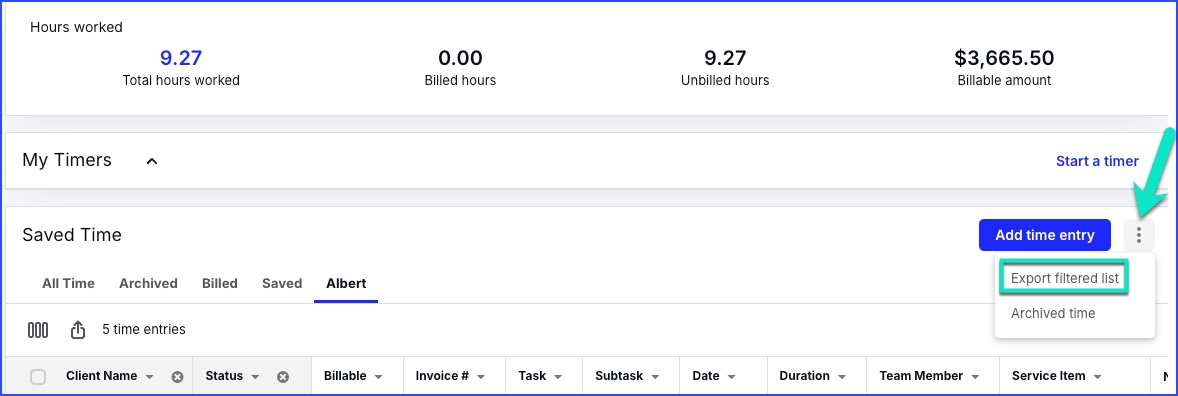Open the Status column dropdown arrow
The height and width of the screenshot is (396, 1178).
pyautogui.click(x=255, y=376)
